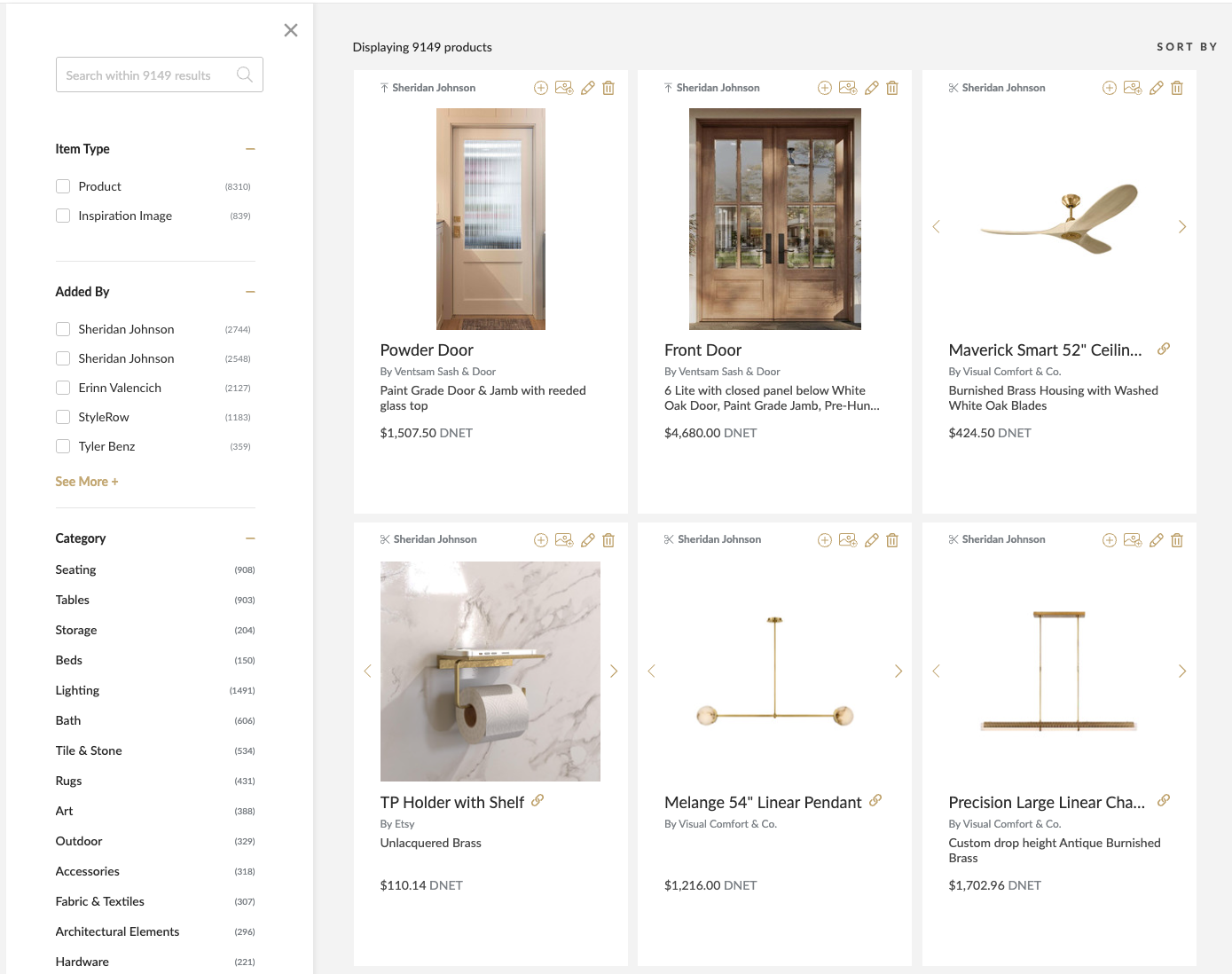Check Erin Valencich under Added By

coord(63,388)
